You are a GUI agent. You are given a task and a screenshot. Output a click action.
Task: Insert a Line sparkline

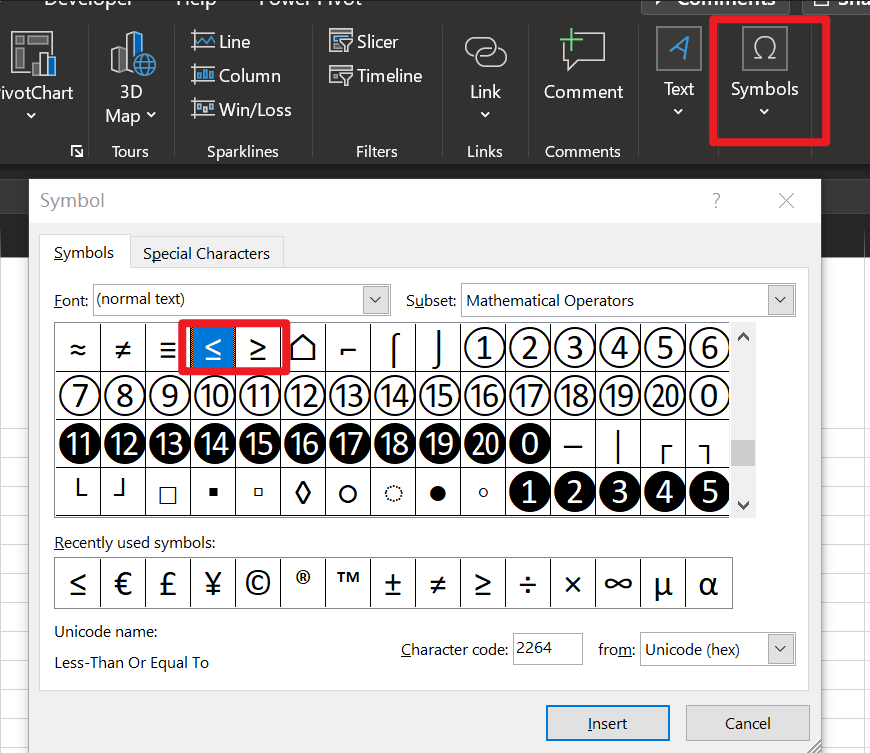click(x=220, y=41)
